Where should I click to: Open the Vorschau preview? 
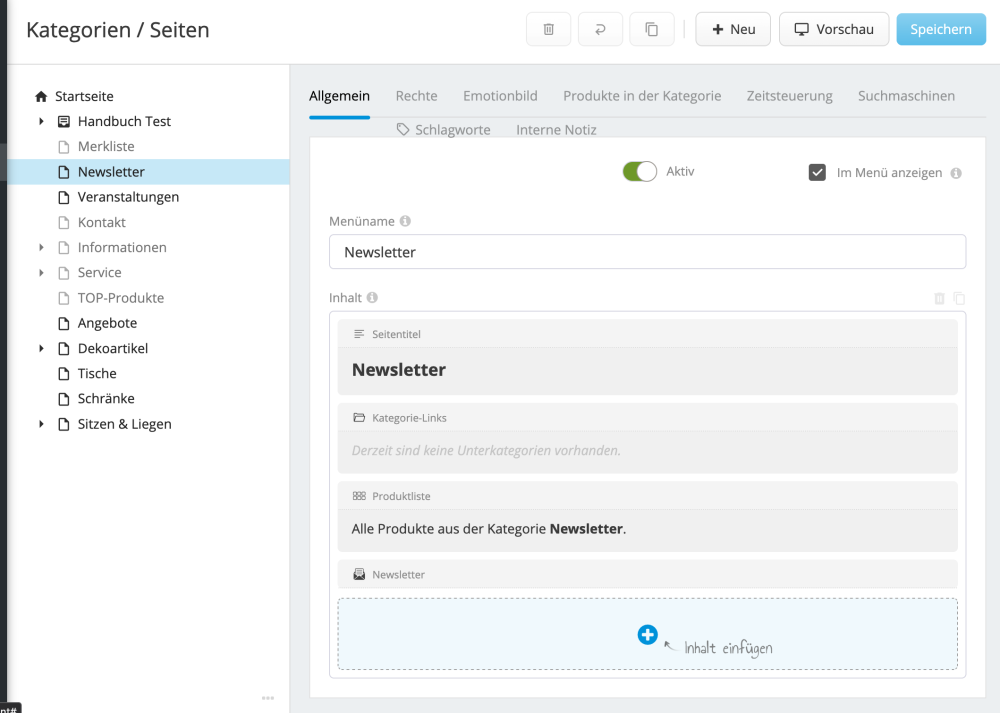tap(834, 29)
